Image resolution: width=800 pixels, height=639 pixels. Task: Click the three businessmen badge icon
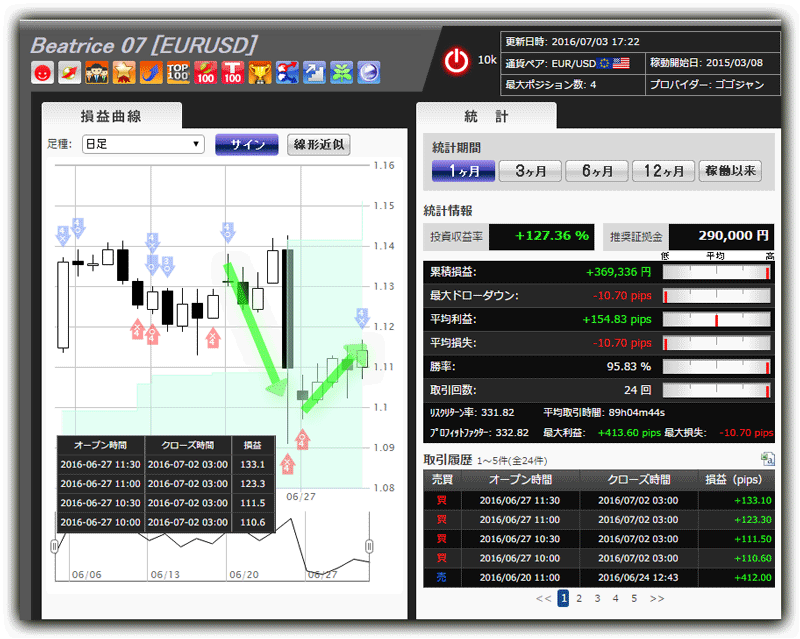[96, 72]
